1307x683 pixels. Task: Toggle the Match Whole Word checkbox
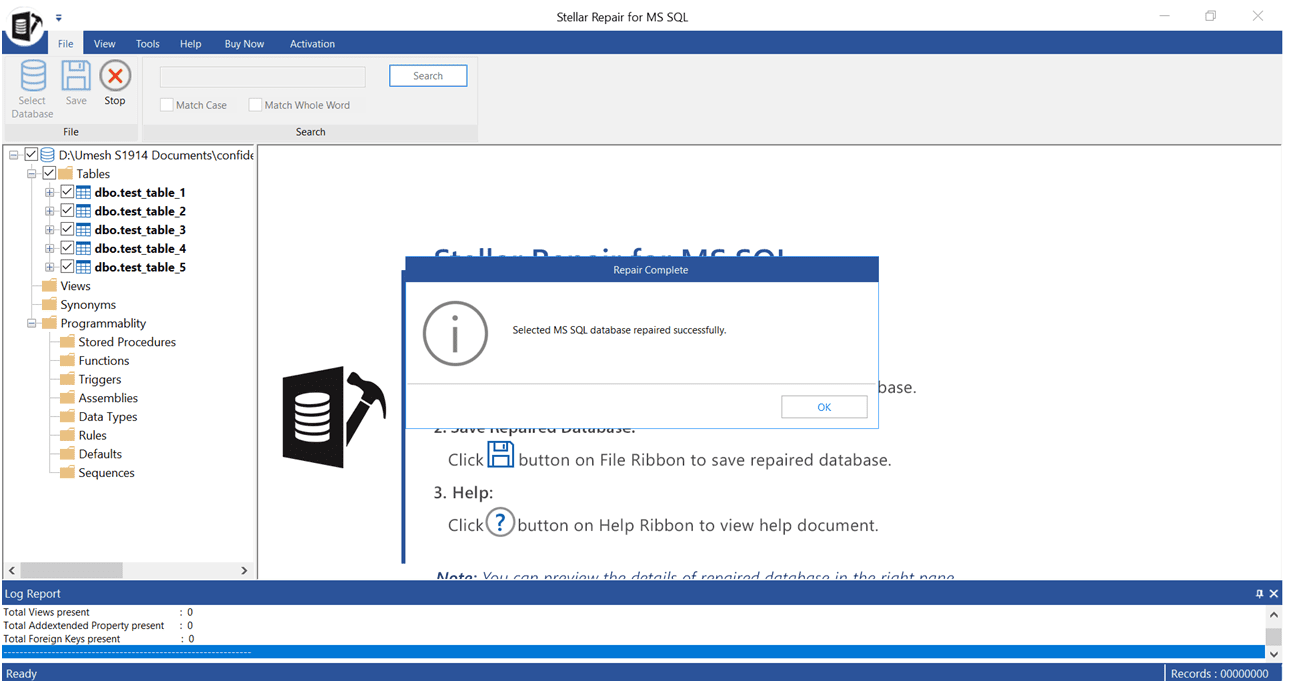point(255,105)
